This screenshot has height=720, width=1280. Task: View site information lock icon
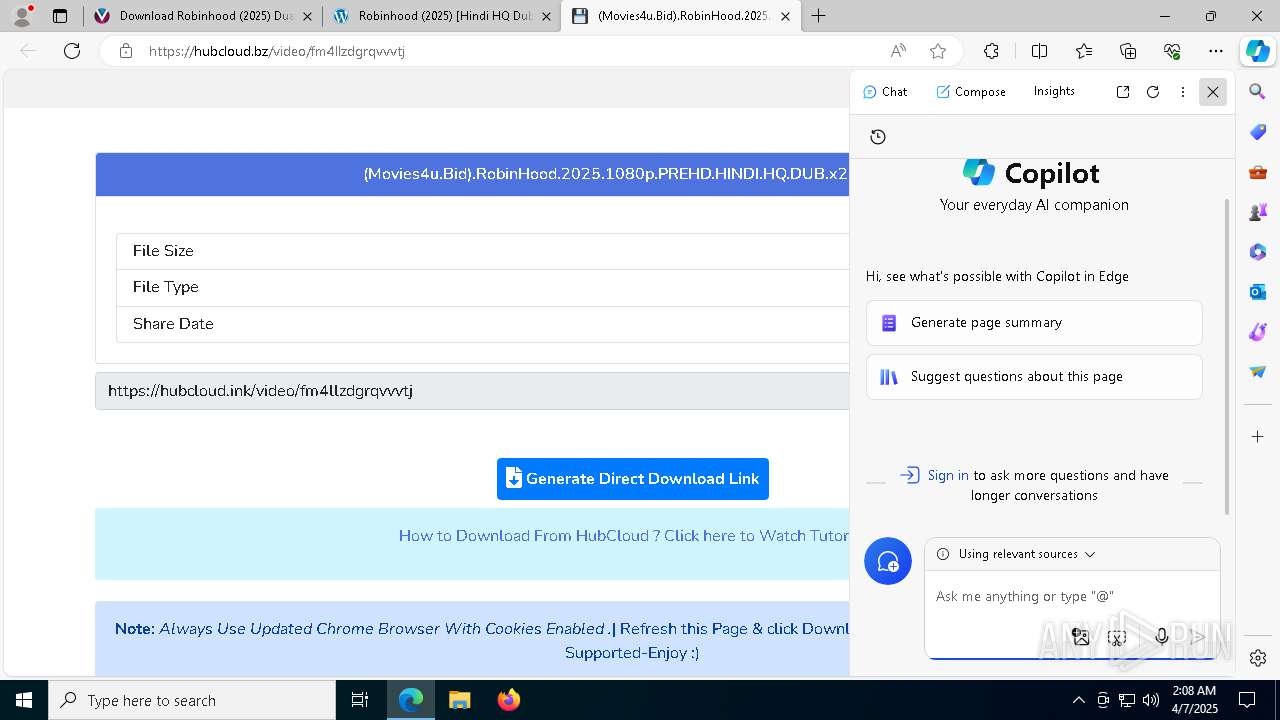[126, 51]
